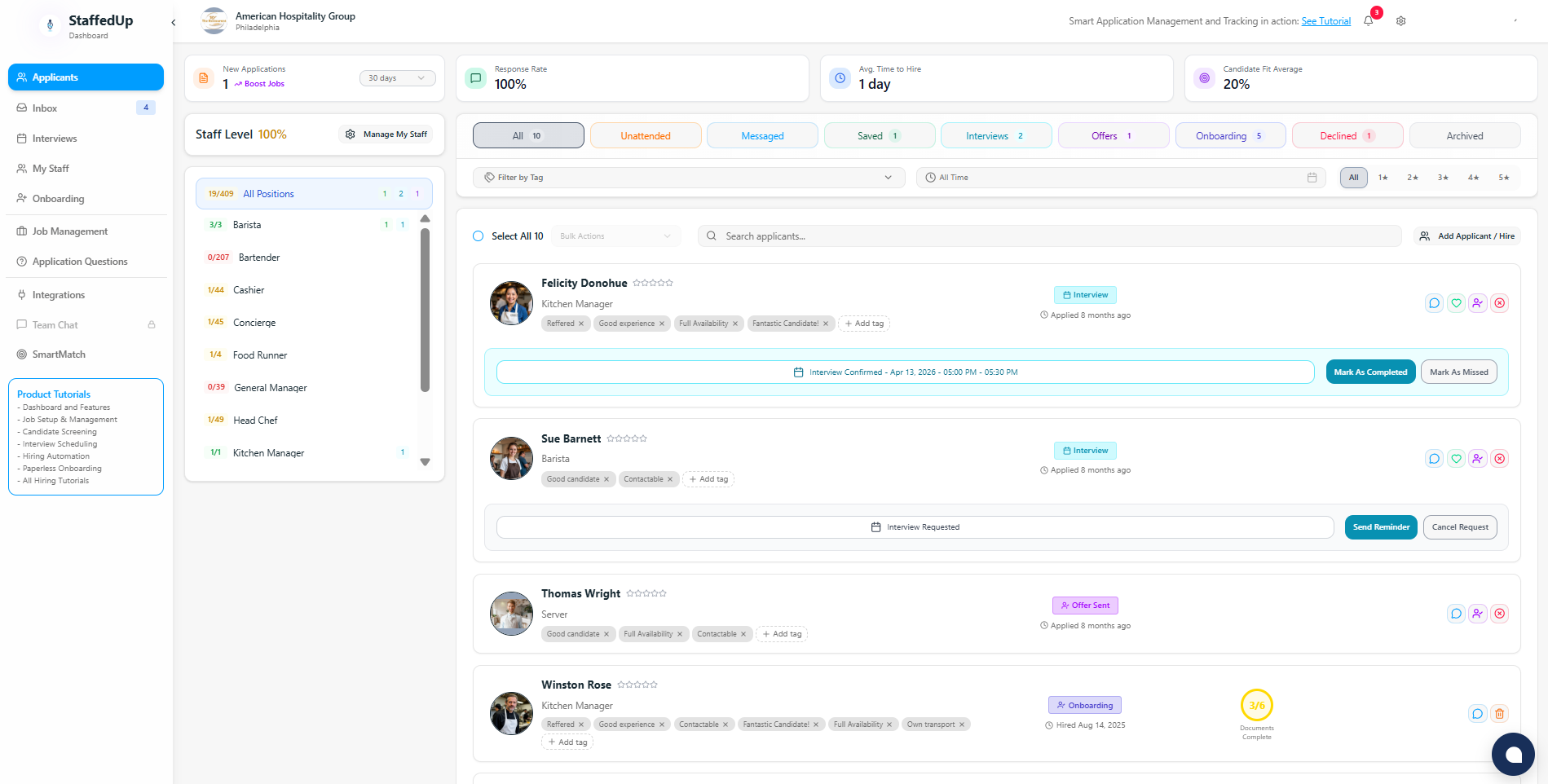Click Mark As Completed button

tap(1370, 372)
